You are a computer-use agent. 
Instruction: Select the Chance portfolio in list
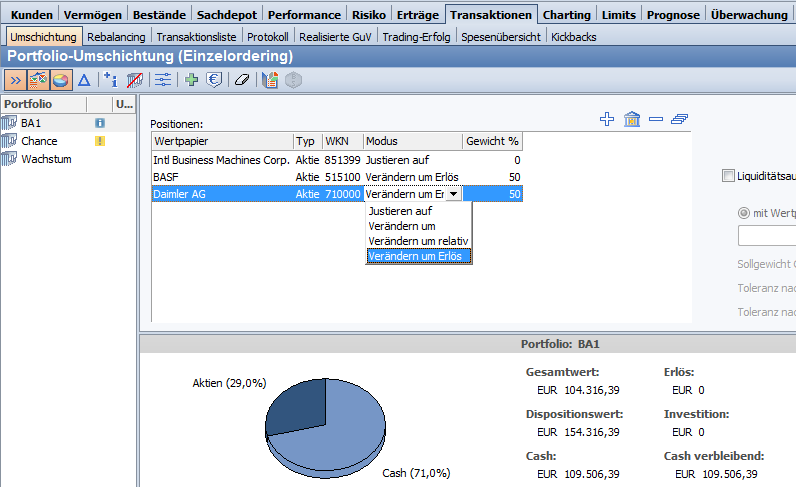coord(39,141)
